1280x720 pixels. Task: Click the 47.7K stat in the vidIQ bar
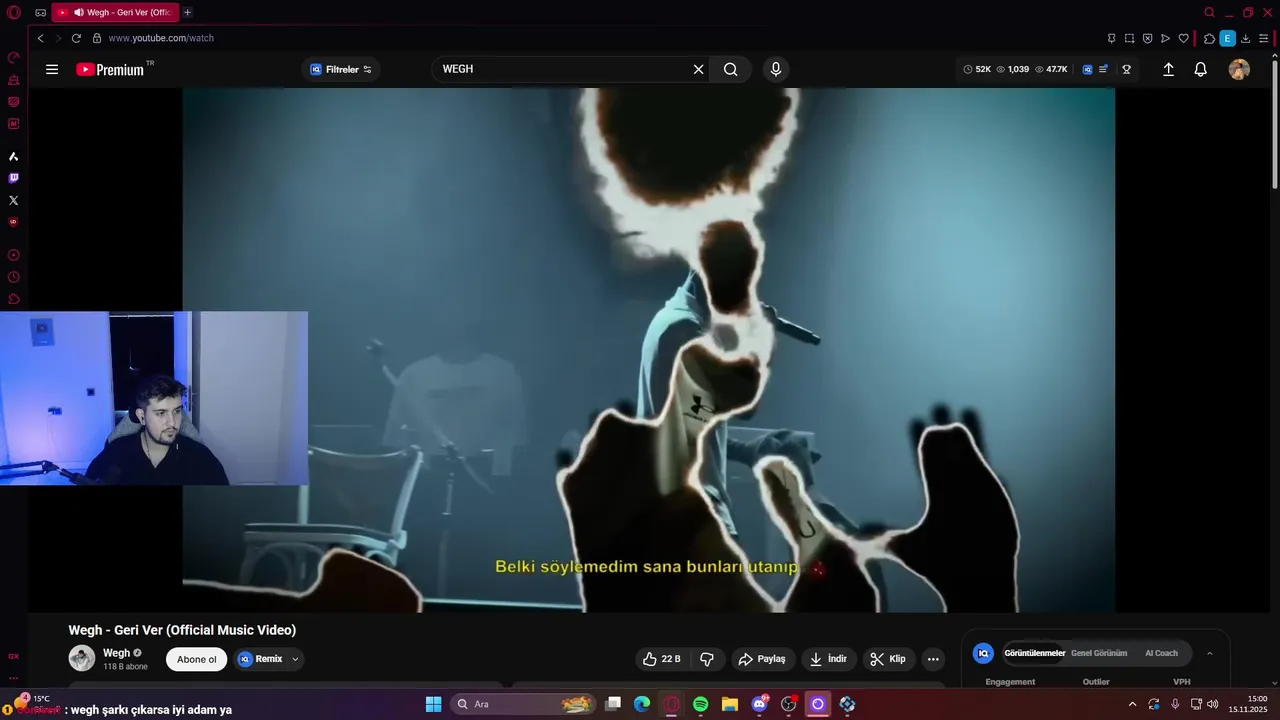[x=1051, y=69]
